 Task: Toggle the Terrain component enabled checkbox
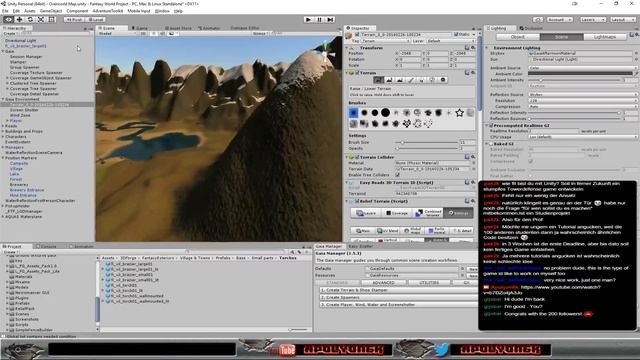point(357,73)
